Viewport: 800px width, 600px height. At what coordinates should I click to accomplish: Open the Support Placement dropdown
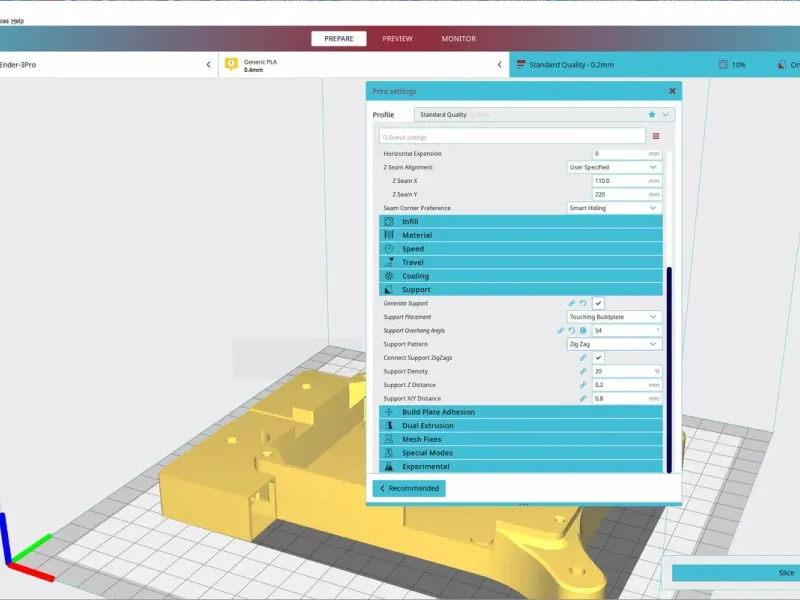pyautogui.click(x=614, y=317)
